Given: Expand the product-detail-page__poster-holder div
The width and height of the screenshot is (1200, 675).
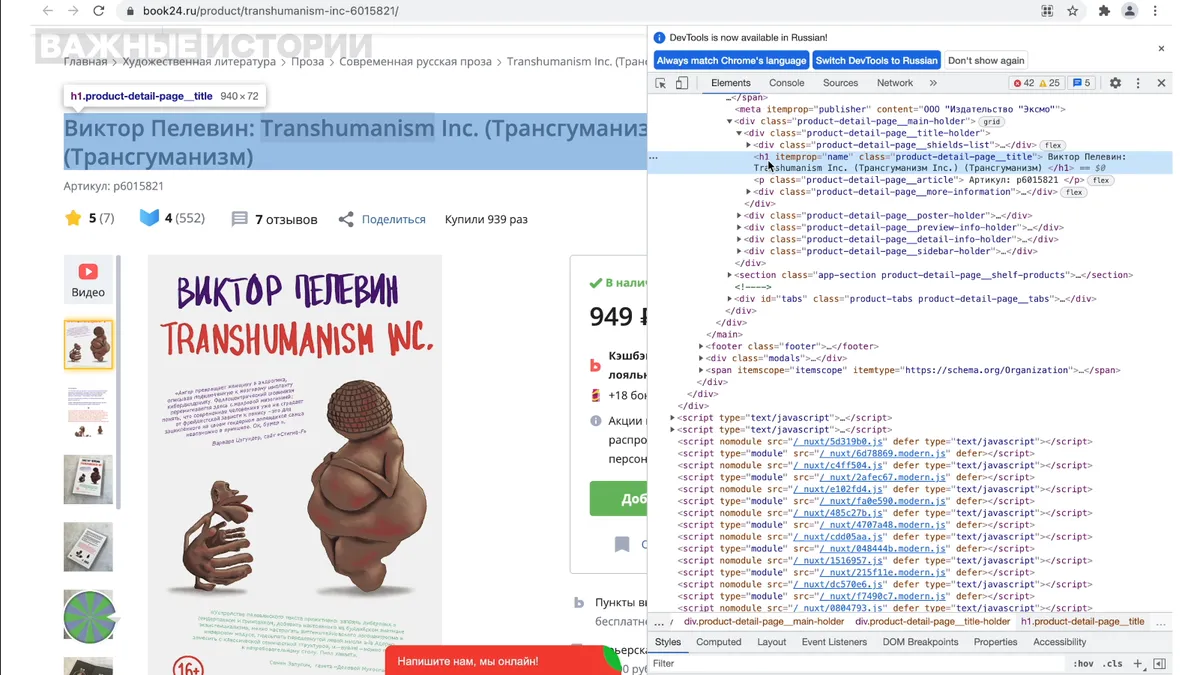Looking at the screenshot, I should pyautogui.click(x=739, y=216).
